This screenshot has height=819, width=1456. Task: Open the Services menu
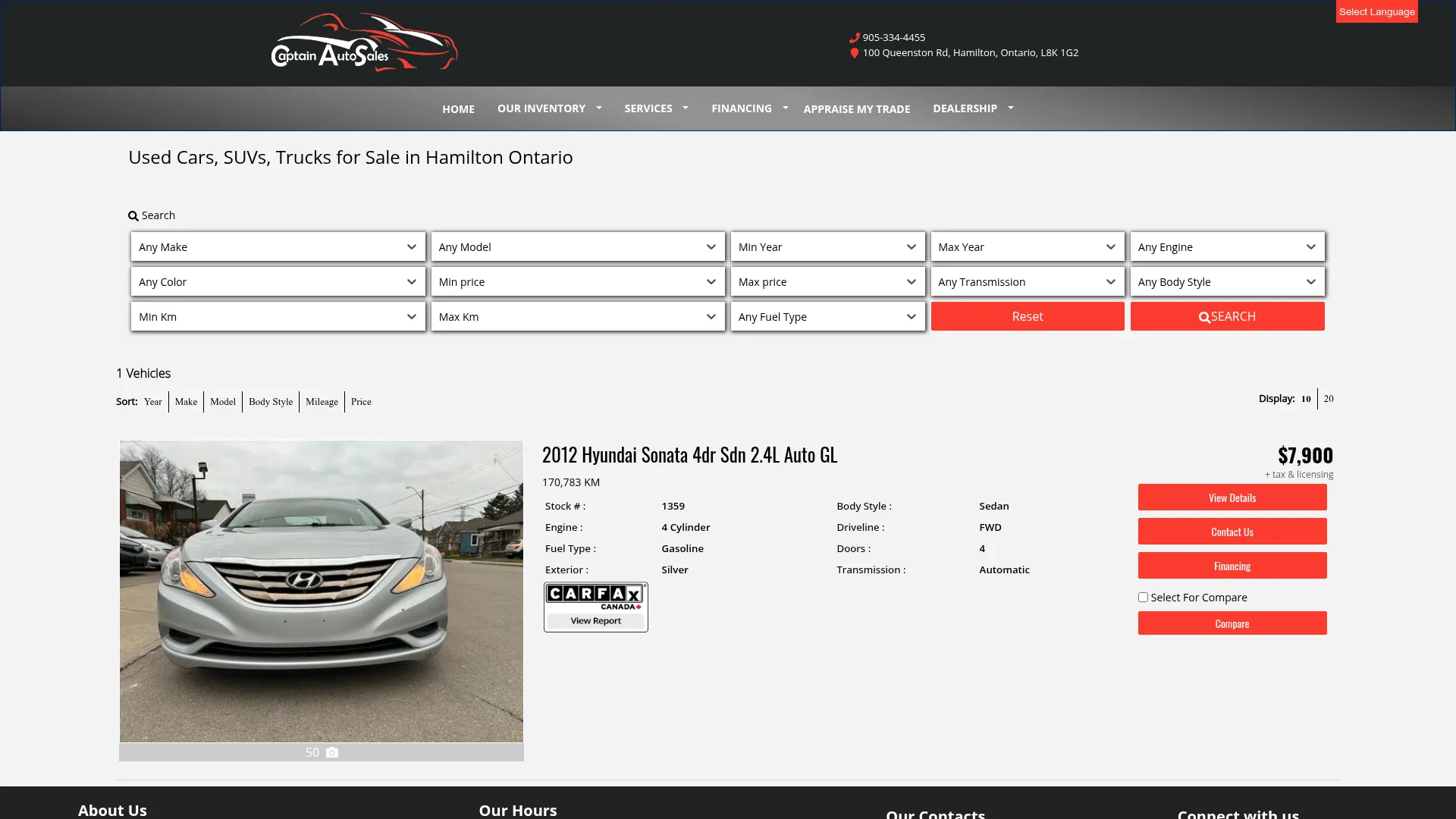pyautogui.click(x=648, y=108)
